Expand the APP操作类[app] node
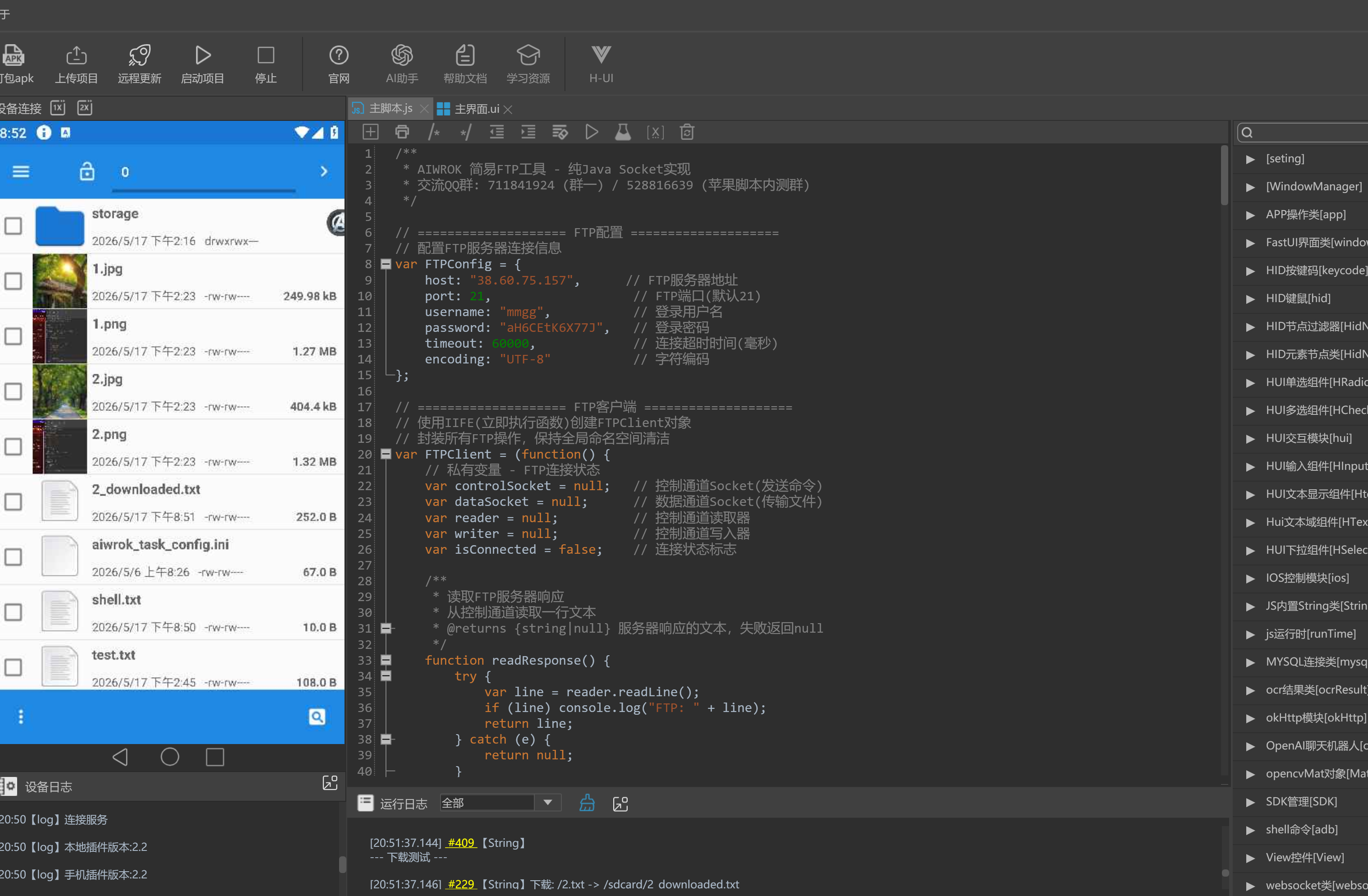 coord(1249,215)
